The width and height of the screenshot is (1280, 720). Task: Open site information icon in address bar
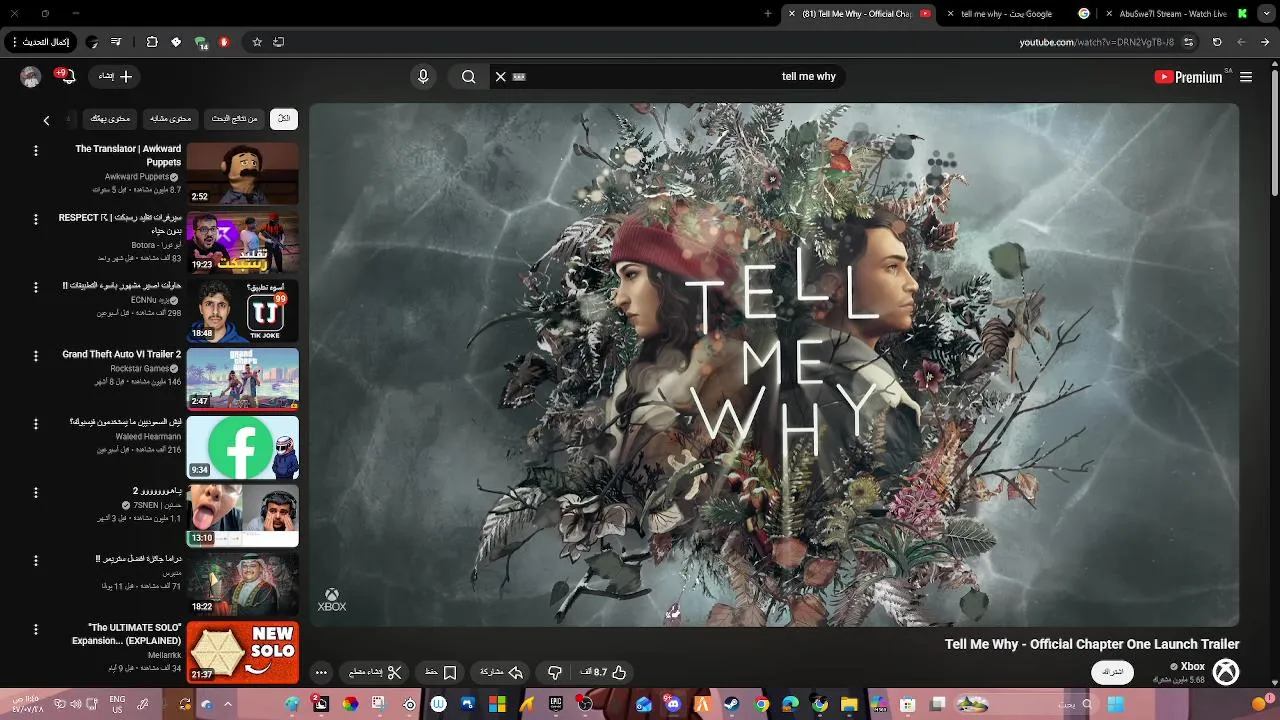(1188, 42)
